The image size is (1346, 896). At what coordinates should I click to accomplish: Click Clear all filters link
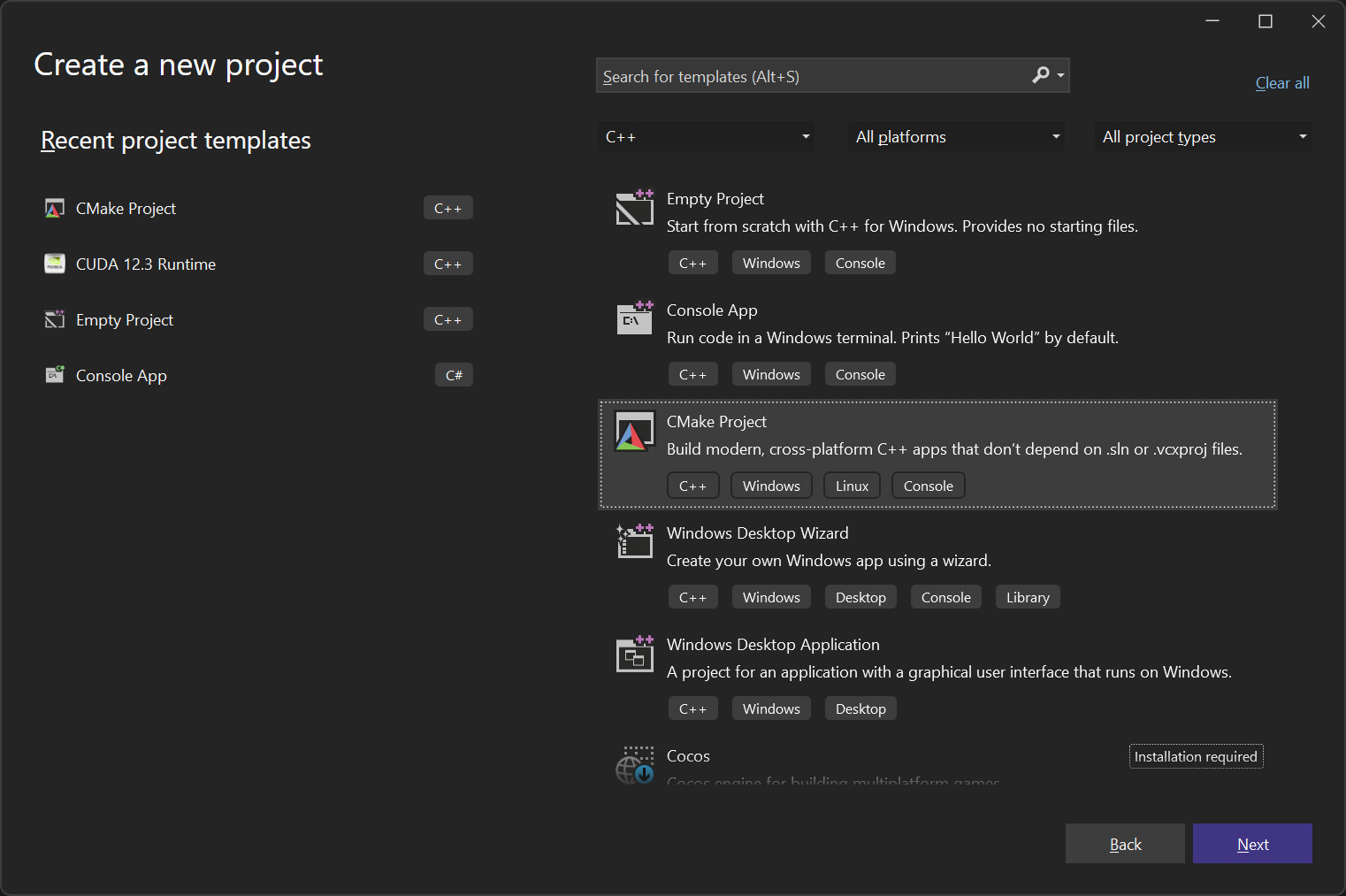click(x=1282, y=83)
